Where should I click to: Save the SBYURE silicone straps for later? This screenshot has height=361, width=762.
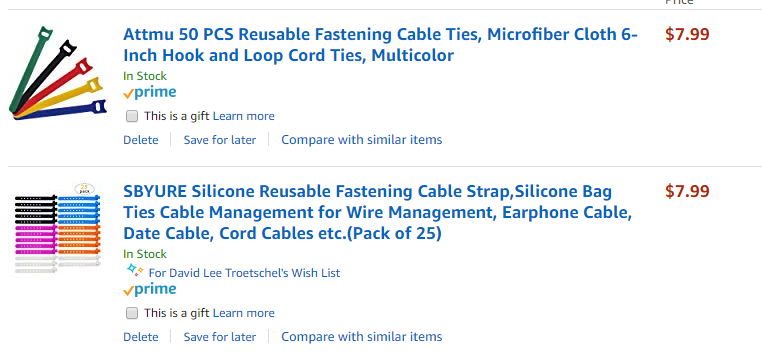click(x=220, y=337)
